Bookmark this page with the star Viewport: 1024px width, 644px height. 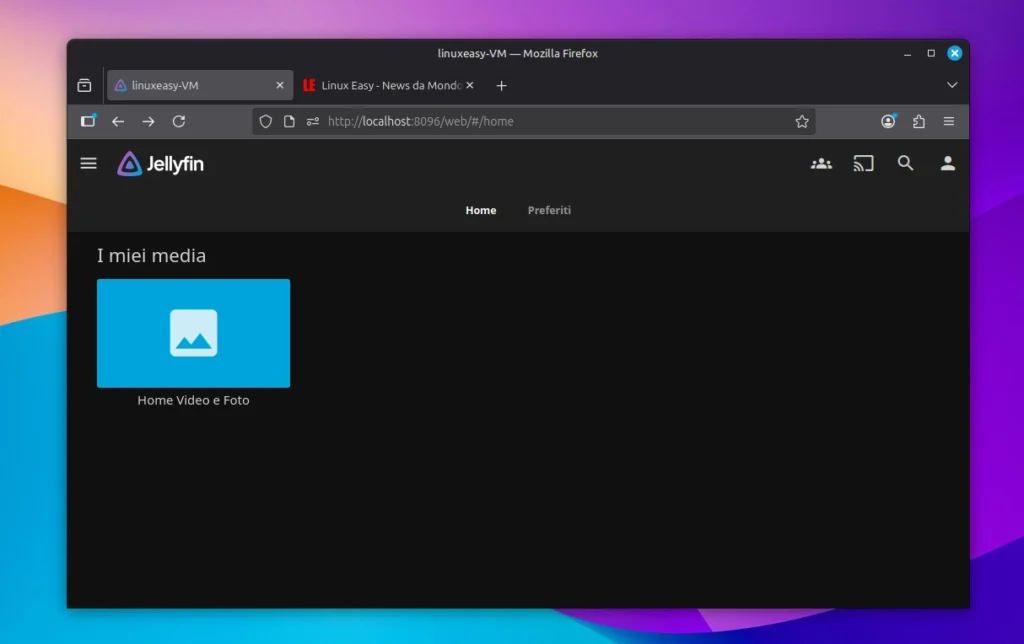tap(801, 121)
